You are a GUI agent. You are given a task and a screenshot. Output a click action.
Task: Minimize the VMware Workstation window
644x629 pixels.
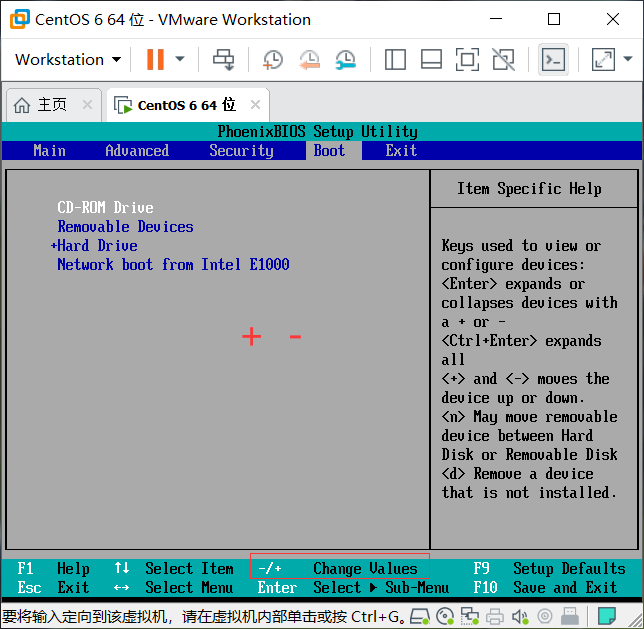tap(496, 19)
